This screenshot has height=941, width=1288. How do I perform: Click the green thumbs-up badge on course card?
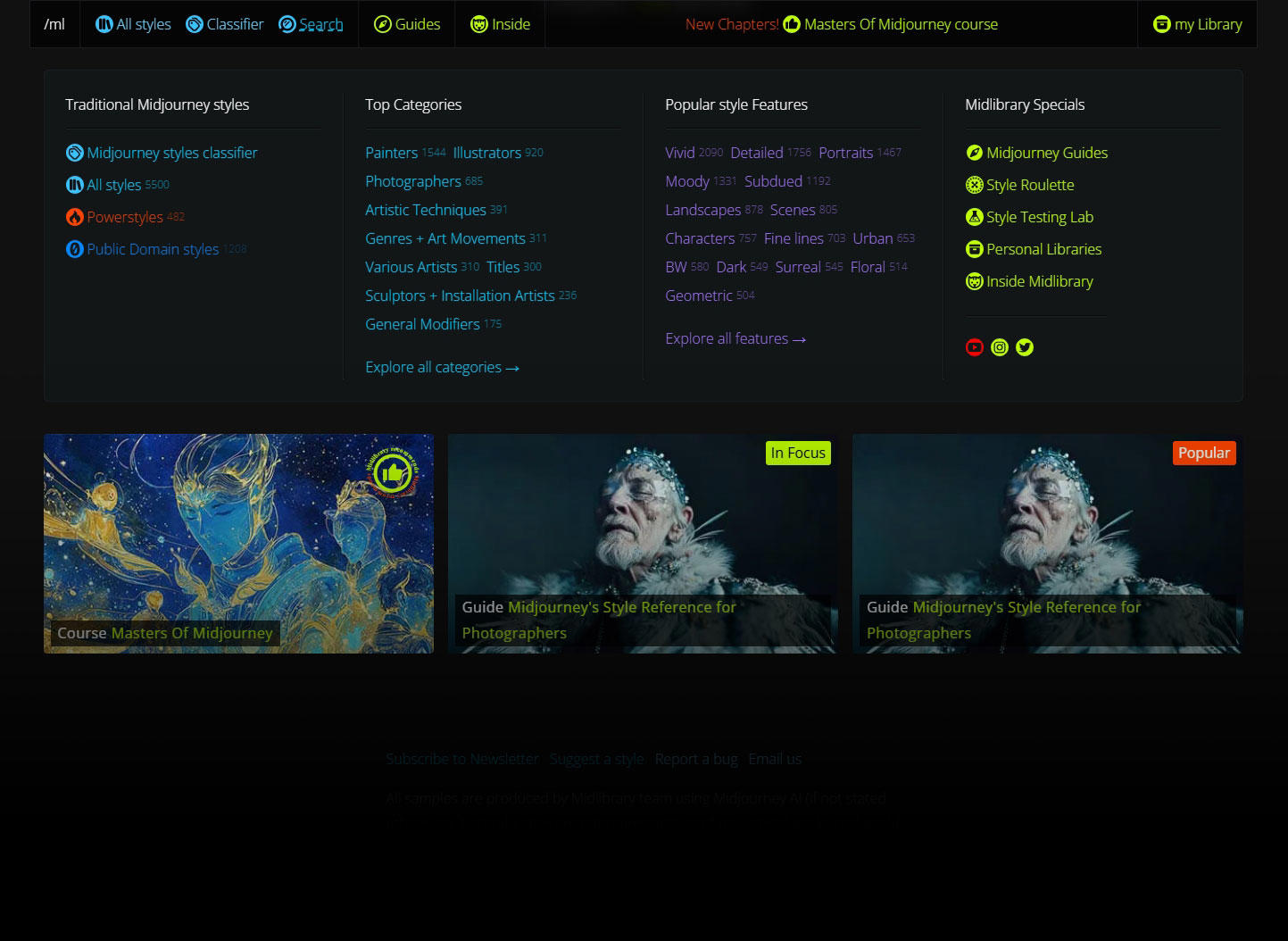coord(392,472)
